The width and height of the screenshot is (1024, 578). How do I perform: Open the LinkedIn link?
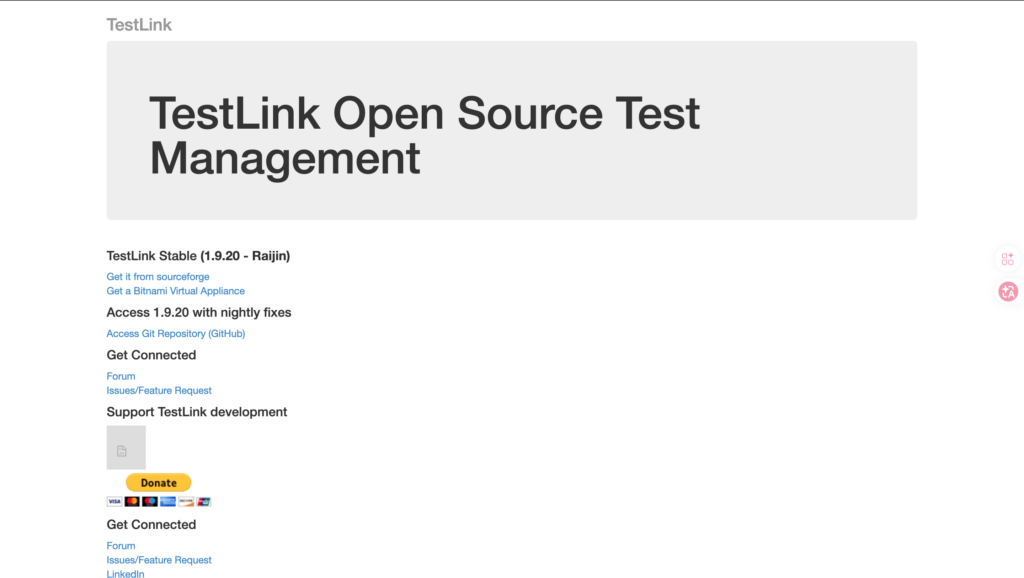click(125, 574)
